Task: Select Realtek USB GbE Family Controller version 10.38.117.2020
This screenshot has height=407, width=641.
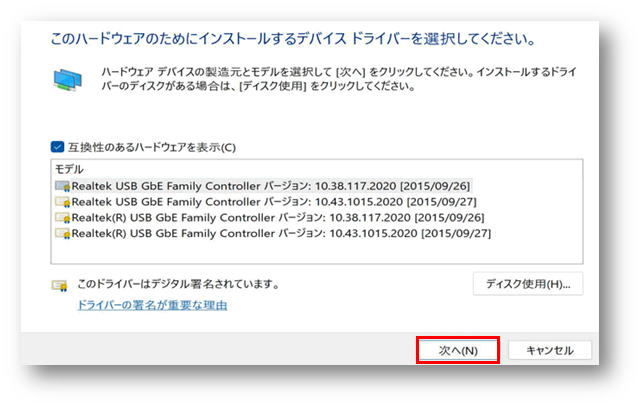Action: (263, 186)
